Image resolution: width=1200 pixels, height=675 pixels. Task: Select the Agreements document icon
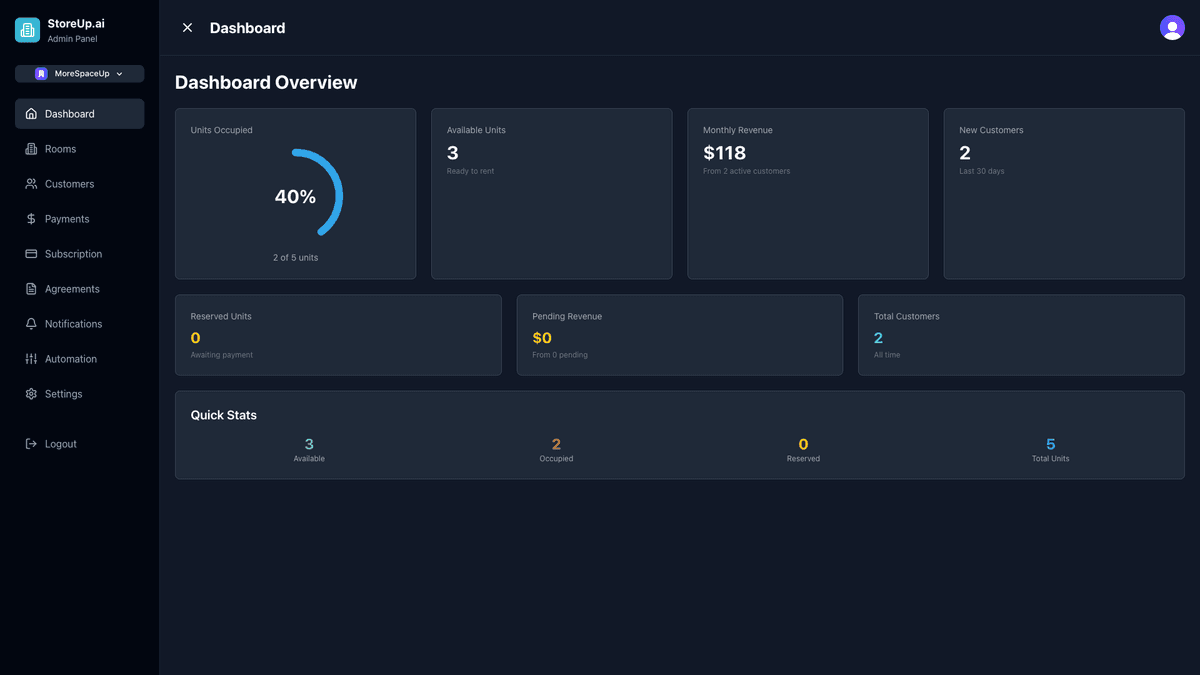[31, 288]
